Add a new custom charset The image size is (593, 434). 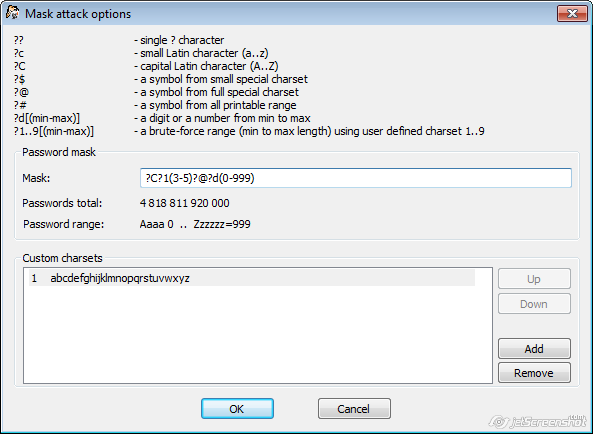tap(534, 349)
